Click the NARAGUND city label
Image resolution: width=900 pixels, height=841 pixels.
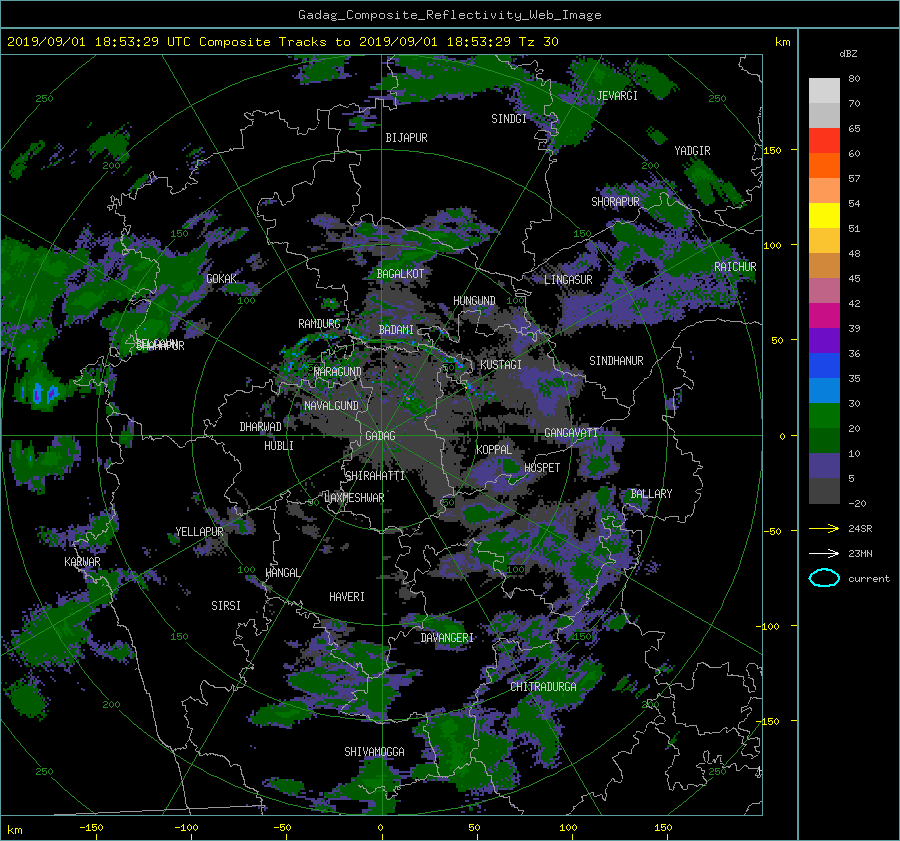[338, 372]
